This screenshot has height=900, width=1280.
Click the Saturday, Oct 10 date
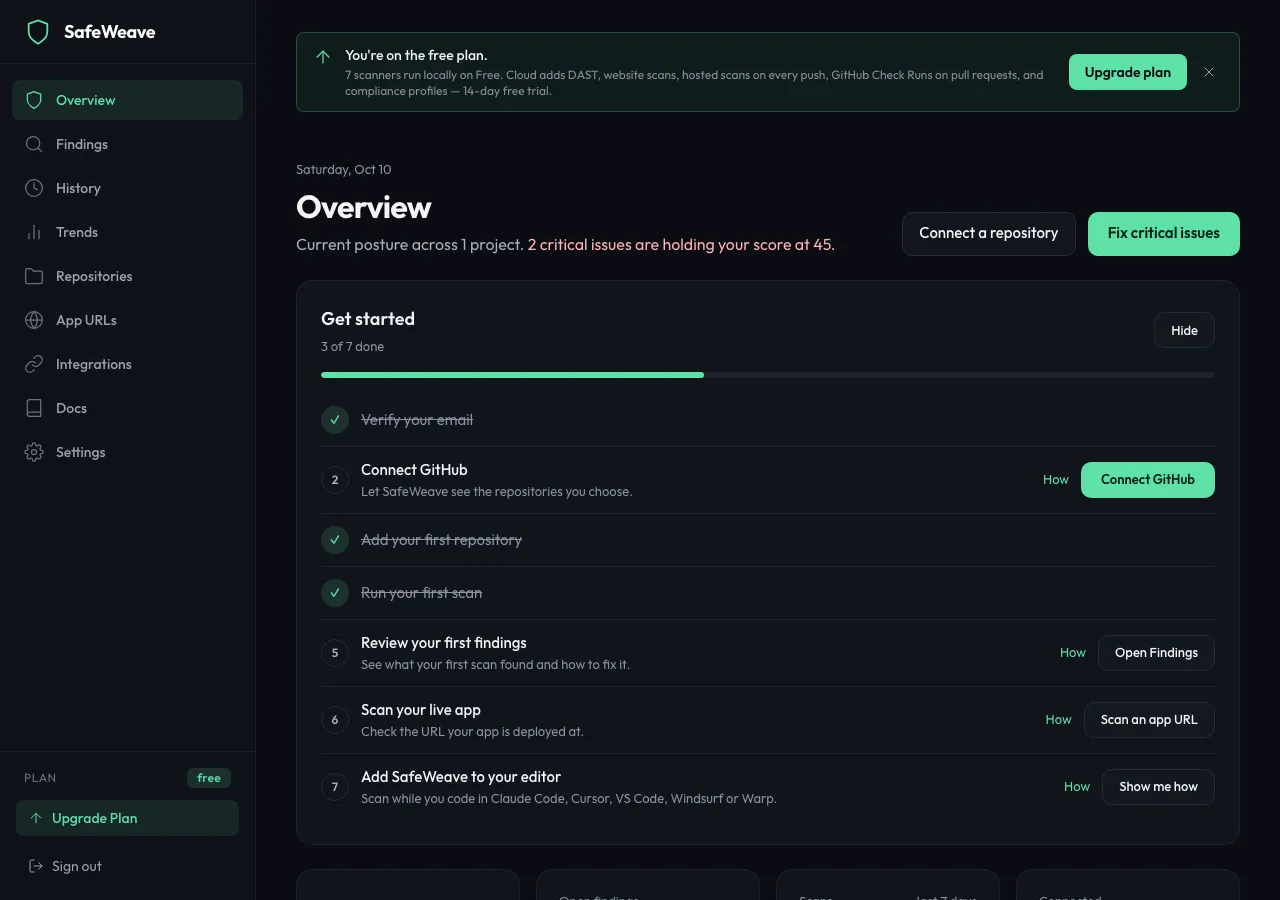click(344, 170)
